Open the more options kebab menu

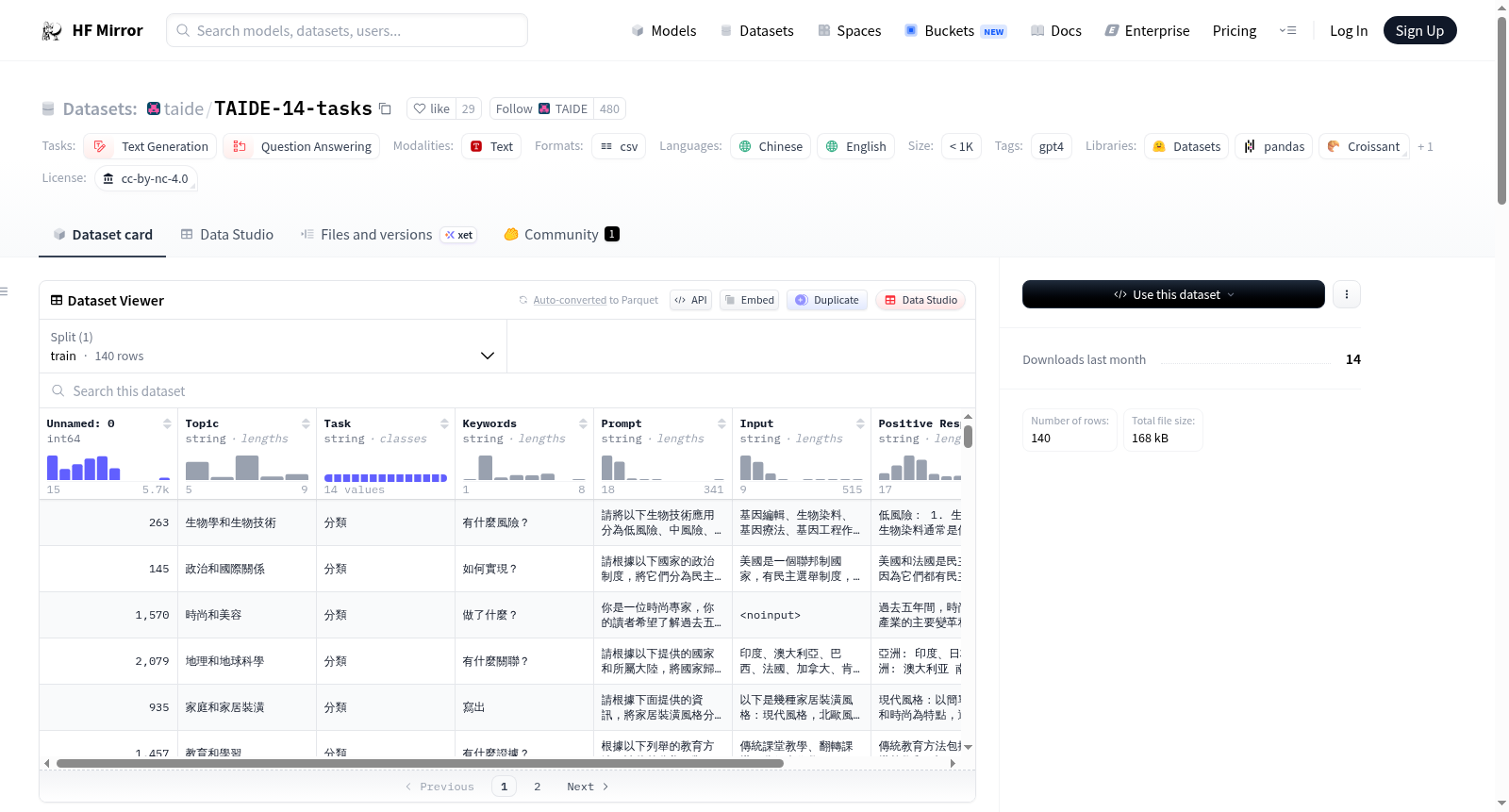(x=1346, y=294)
